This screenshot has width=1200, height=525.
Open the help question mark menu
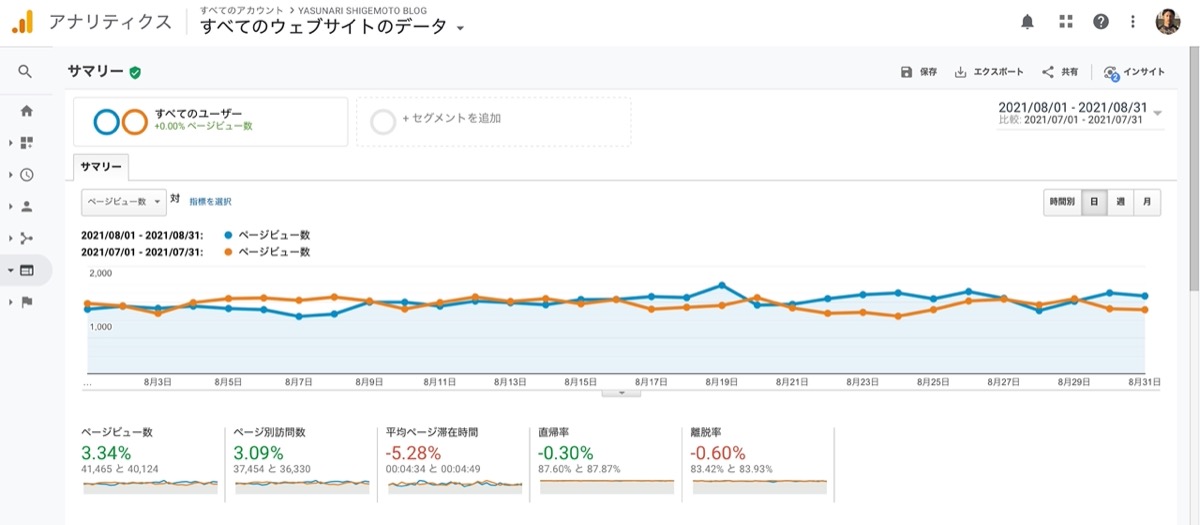click(x=1101, y=21)
